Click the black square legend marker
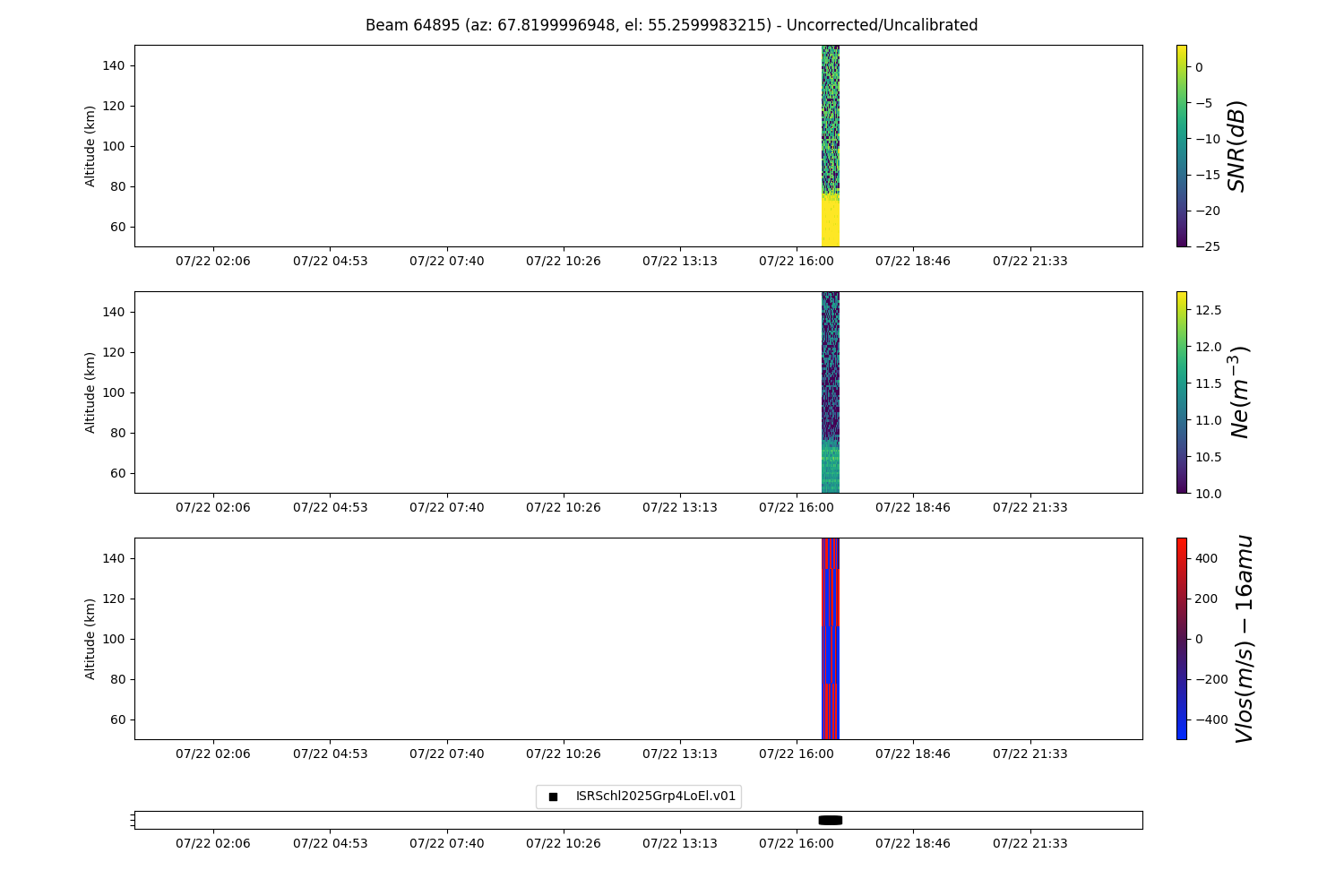The width and height of the screenshot is (1344, 896). 553,797
